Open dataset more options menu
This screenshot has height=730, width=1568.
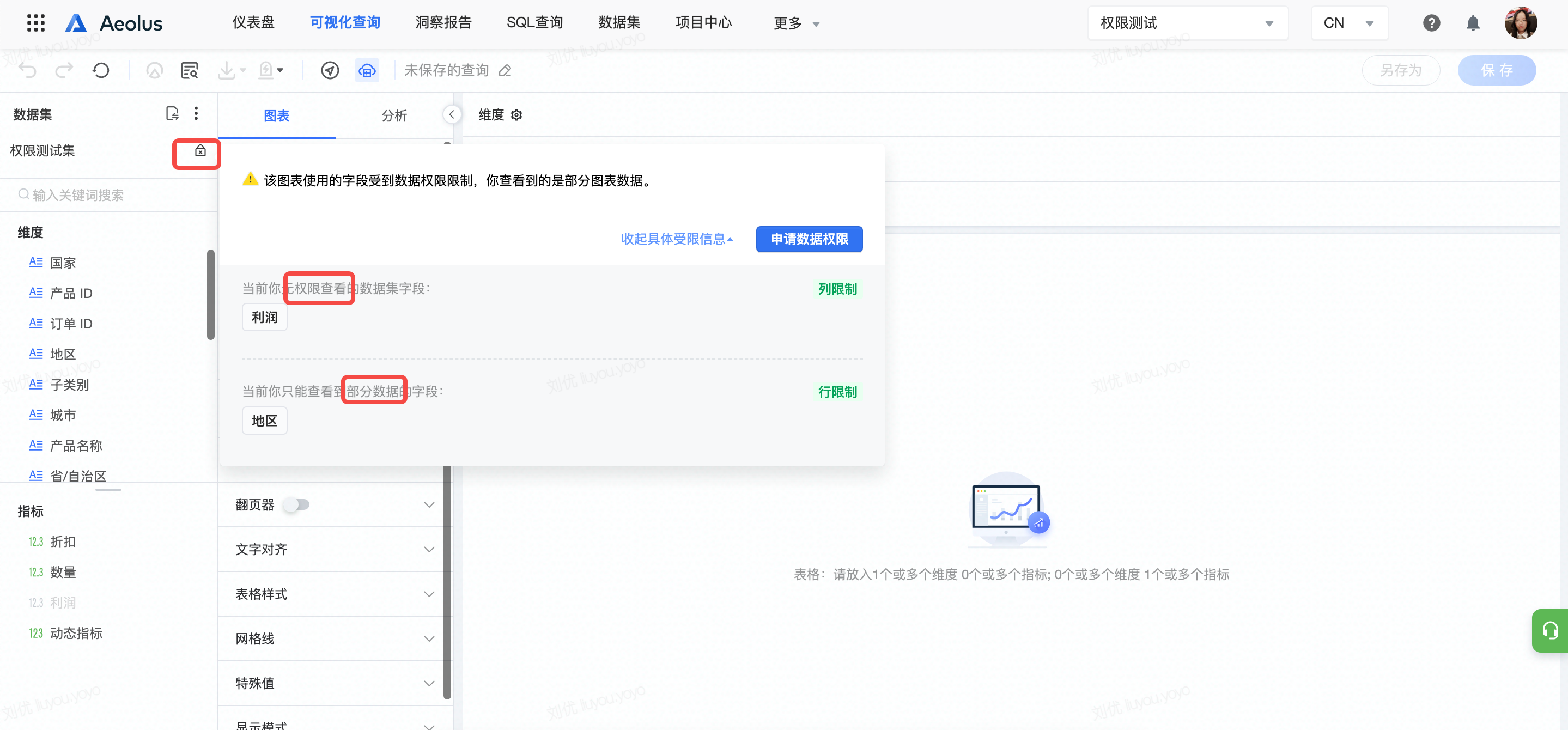point(196,114)
